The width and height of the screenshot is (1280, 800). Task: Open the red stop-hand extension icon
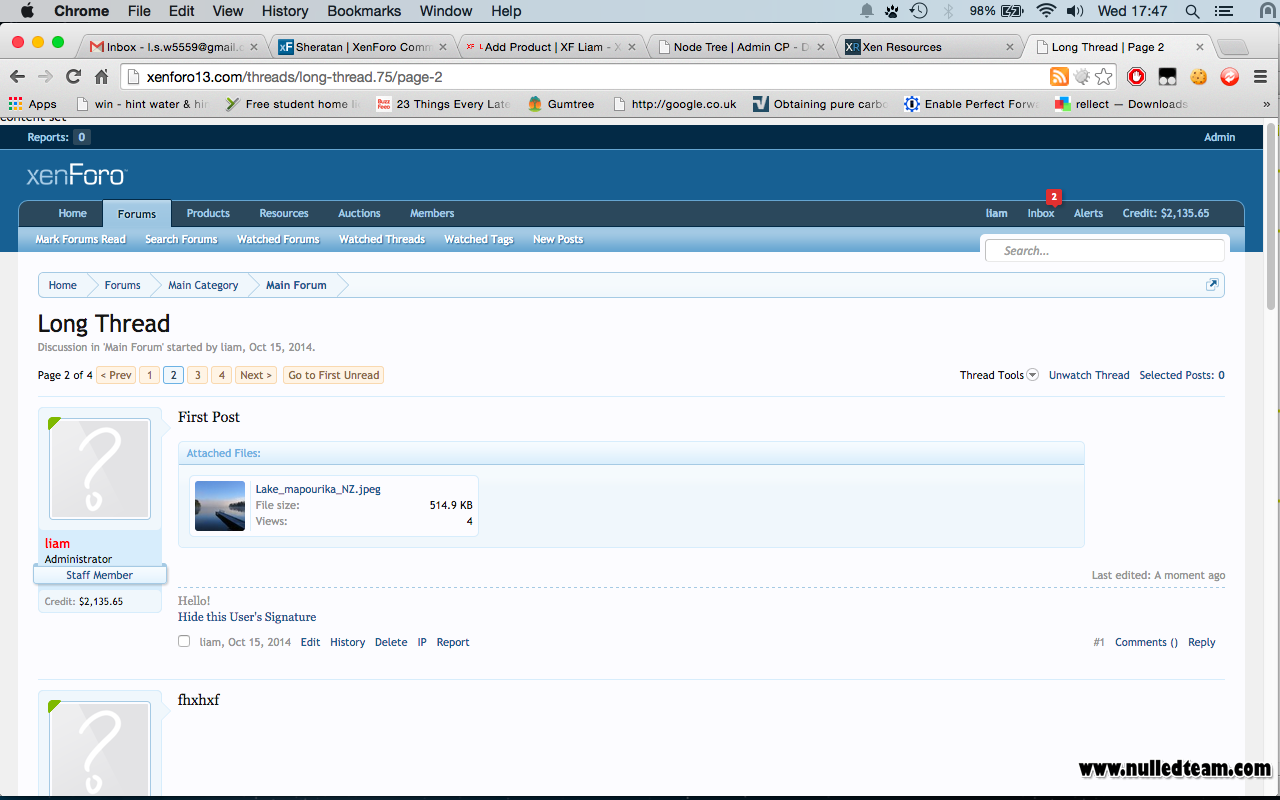tap(1136, 77)
